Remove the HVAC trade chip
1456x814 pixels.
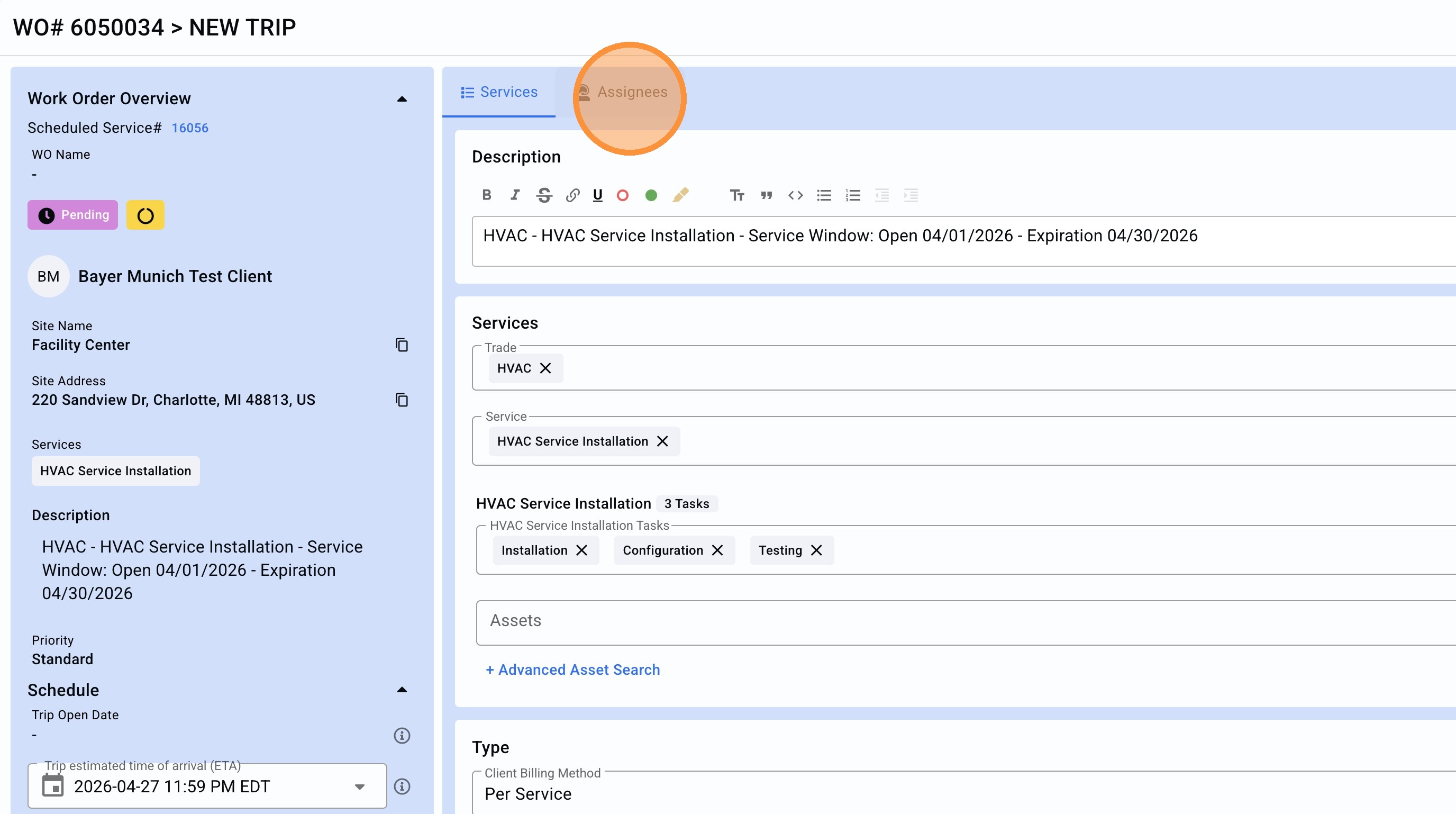tap(545, 368)
